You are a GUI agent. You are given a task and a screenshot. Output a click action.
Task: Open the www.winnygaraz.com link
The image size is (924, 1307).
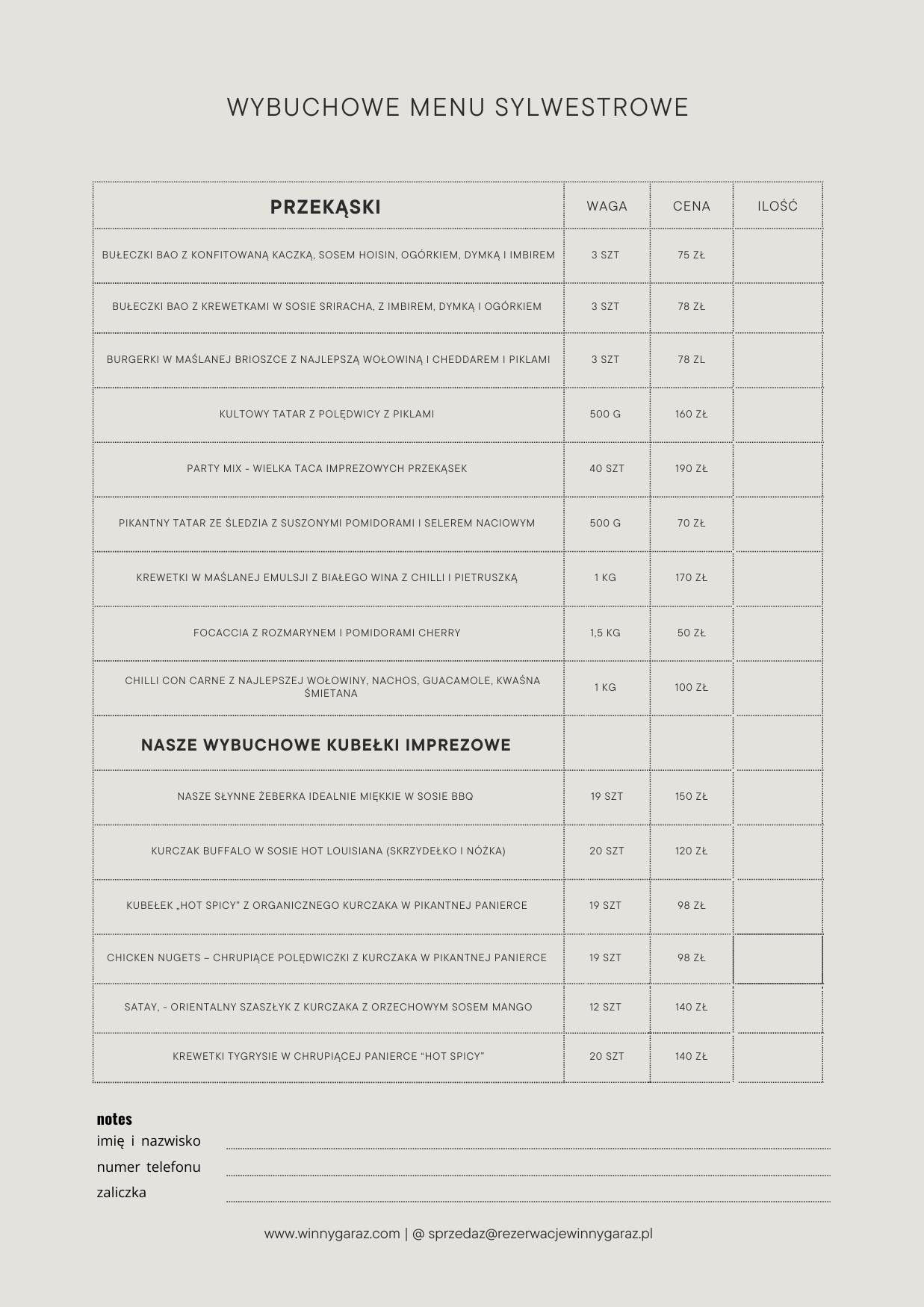(x=332, y=1234)
